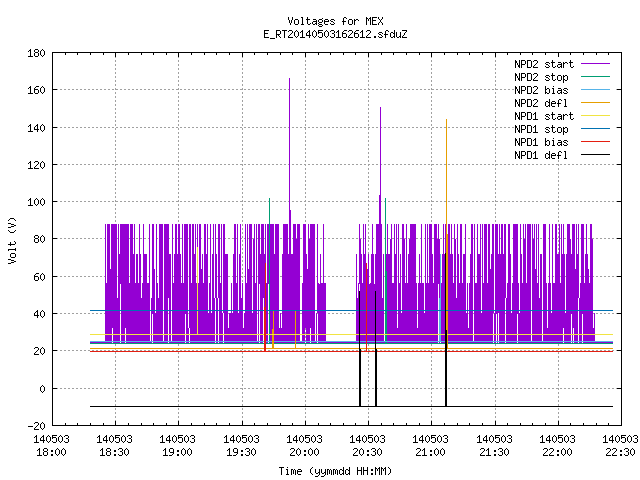Click the y-axis tick label 0
The image size is (640, 480).
click(42, 389)
